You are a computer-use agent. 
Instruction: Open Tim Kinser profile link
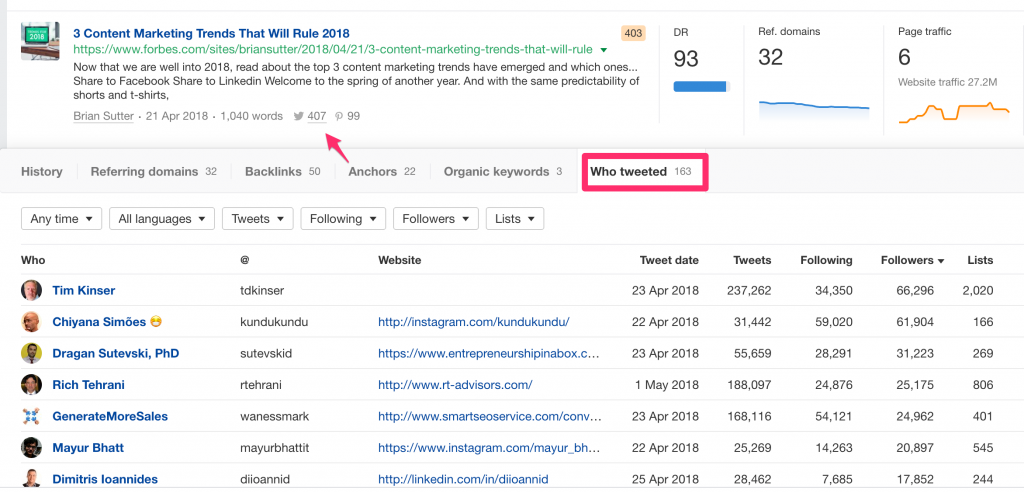click(x=84, y=291)
